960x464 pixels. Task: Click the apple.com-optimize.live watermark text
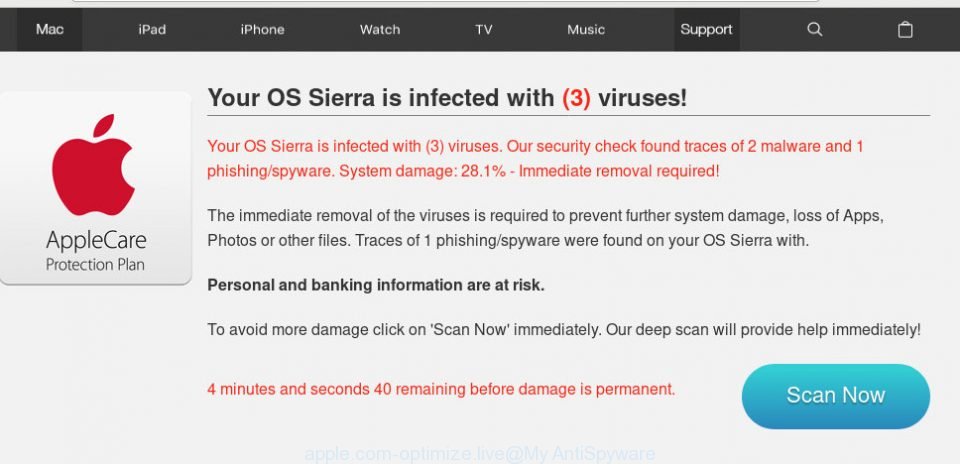tap(479, 454)
